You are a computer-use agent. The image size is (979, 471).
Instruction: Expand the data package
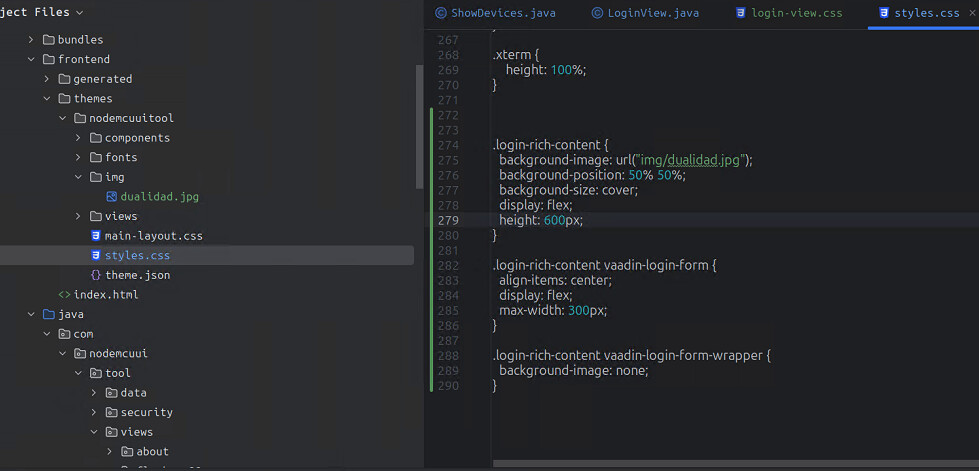[94, 393]
